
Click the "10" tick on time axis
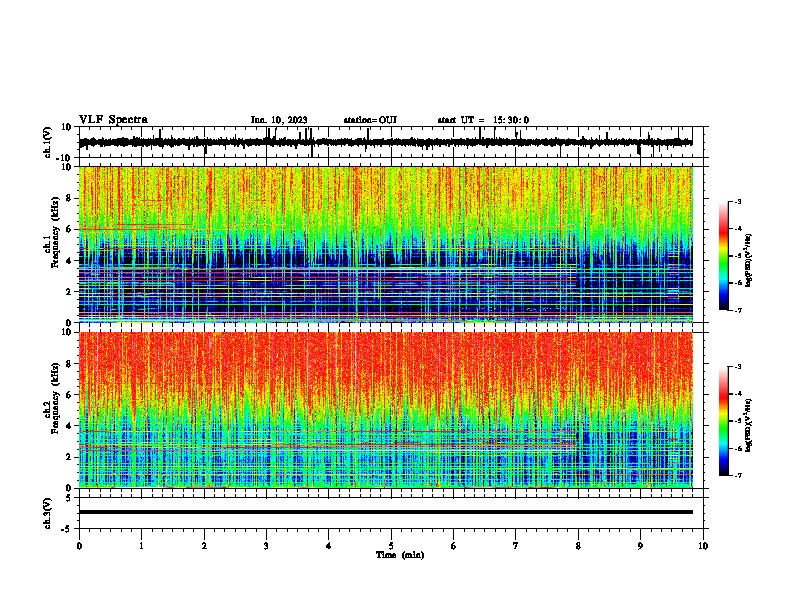703,546
